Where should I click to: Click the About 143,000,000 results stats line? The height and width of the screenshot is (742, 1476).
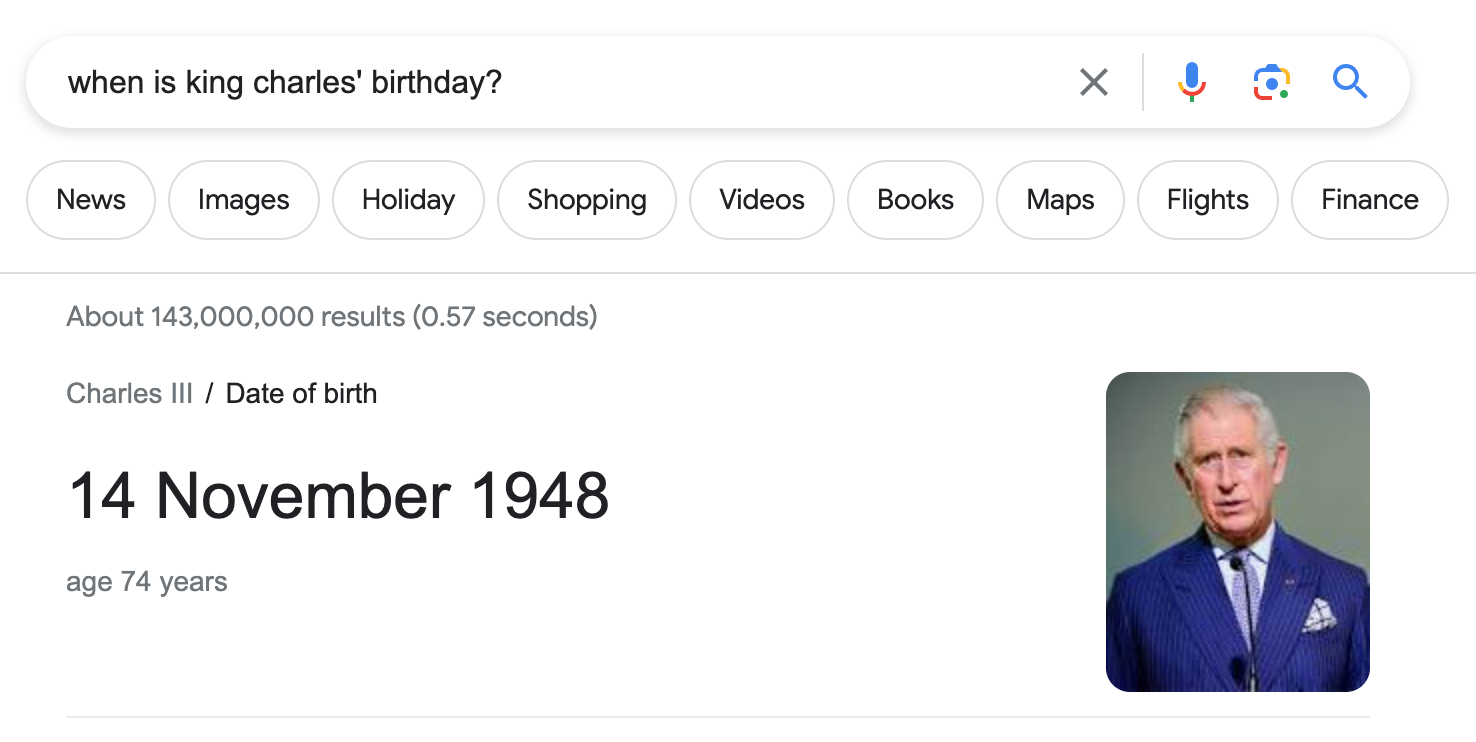(332, 317)
